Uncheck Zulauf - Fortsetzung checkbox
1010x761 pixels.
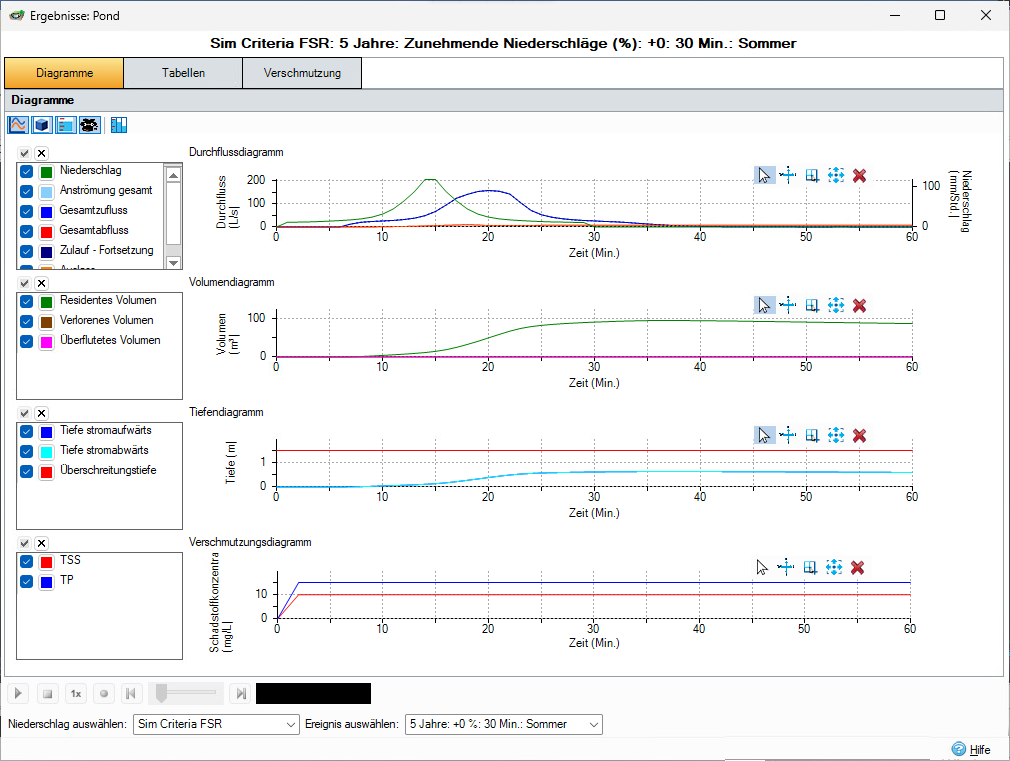(x=26, y=251)
